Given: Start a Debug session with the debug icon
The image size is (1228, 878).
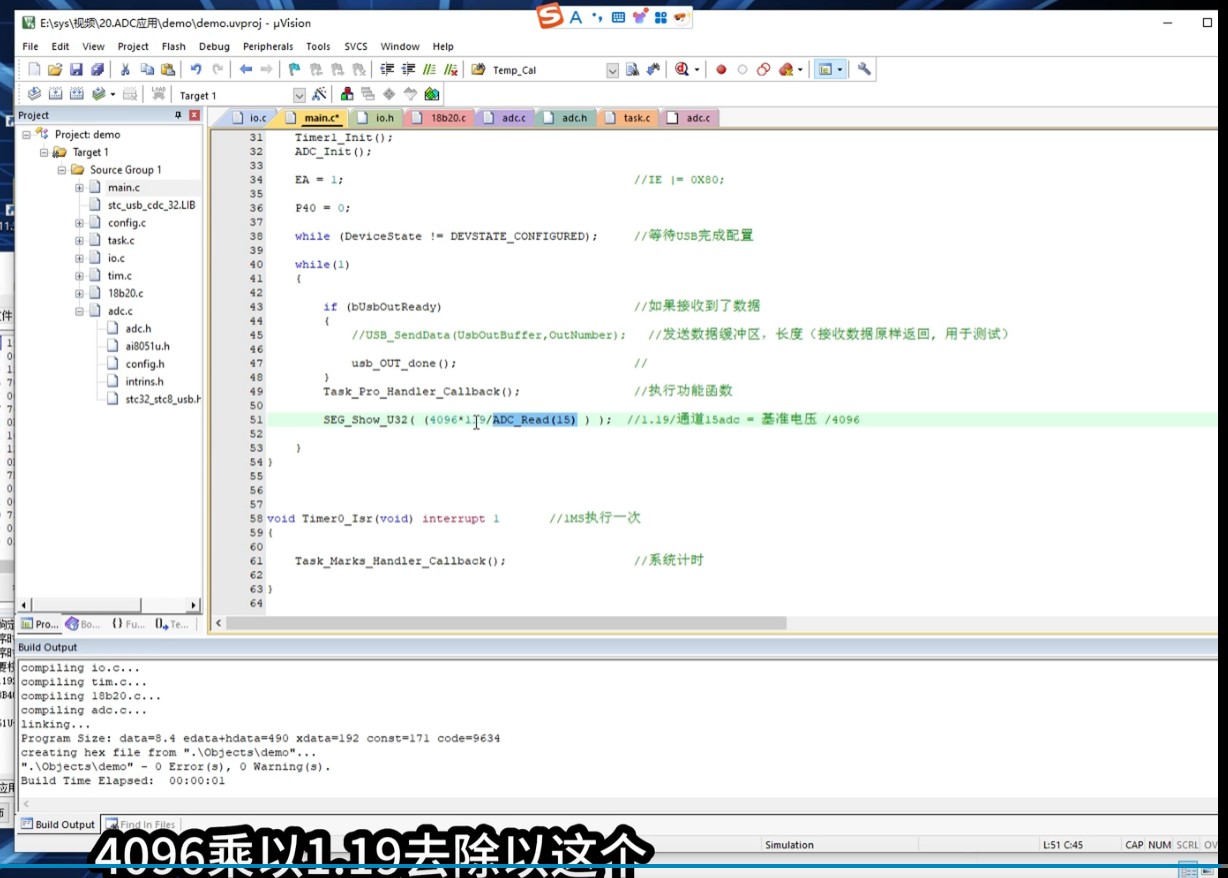Looking at the screenshot, I should [x=681, y=69].
